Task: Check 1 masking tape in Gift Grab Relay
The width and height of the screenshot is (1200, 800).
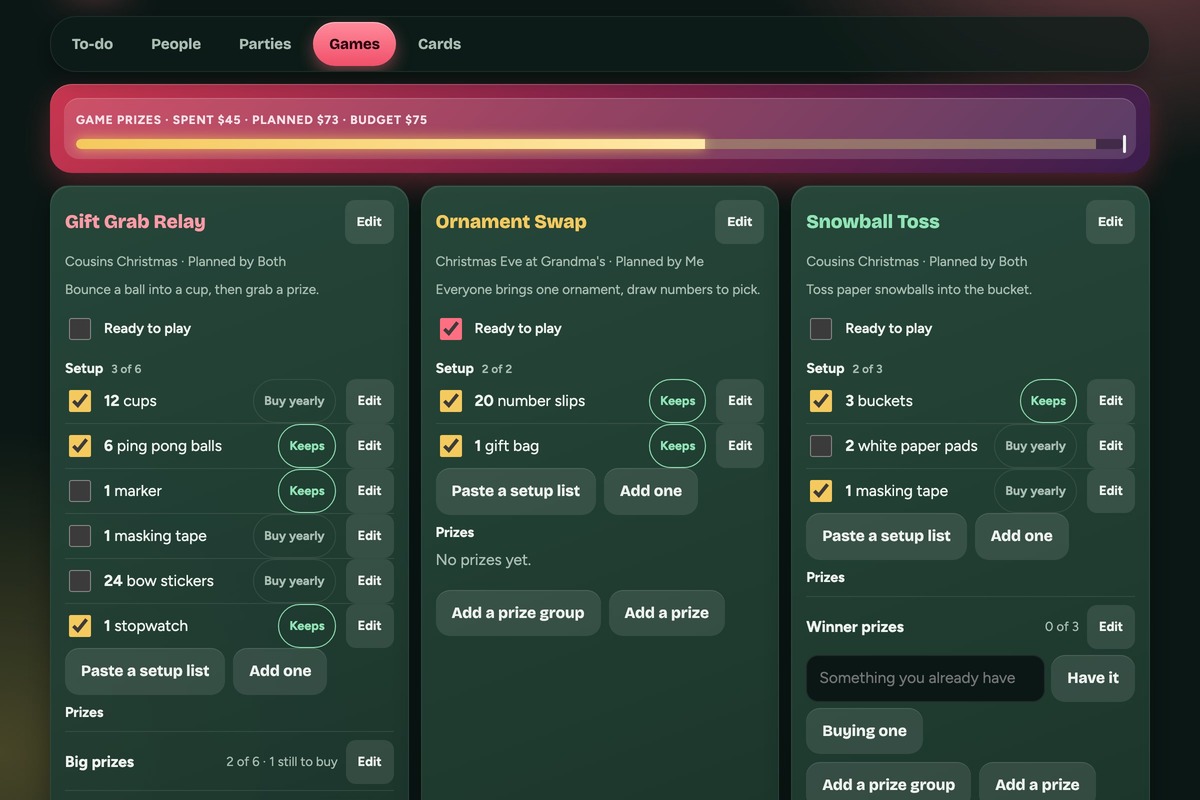Action: point(80,536)
